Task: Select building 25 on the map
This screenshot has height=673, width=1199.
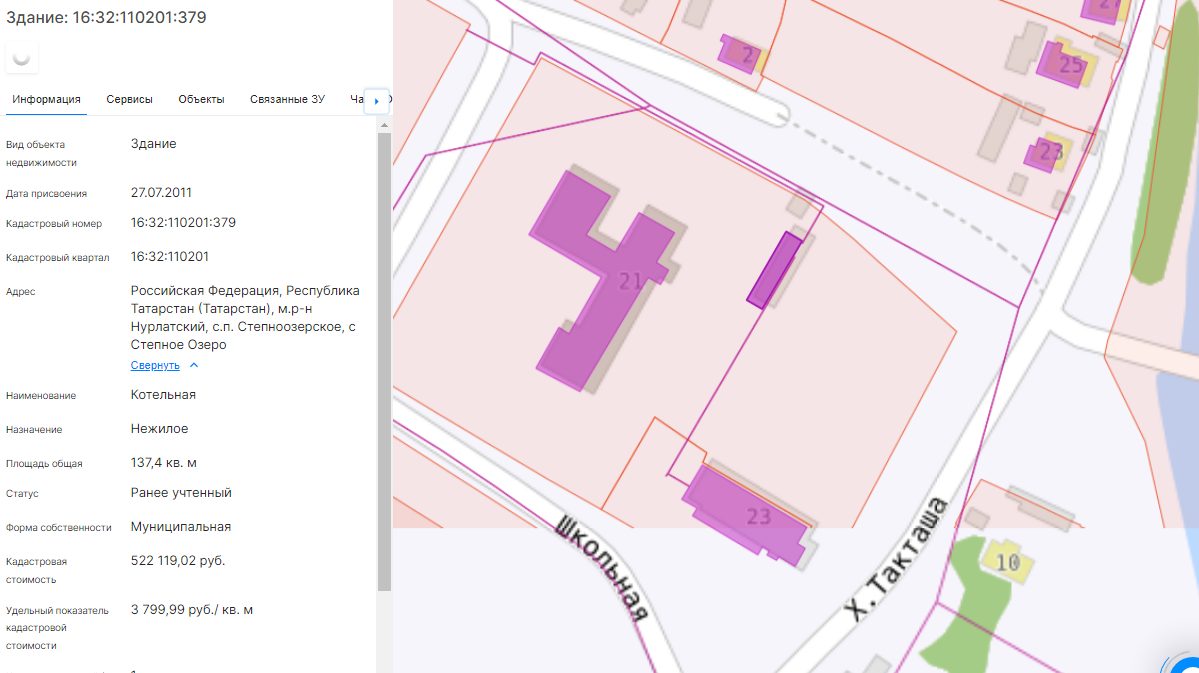Action: tap(1064, 63)
